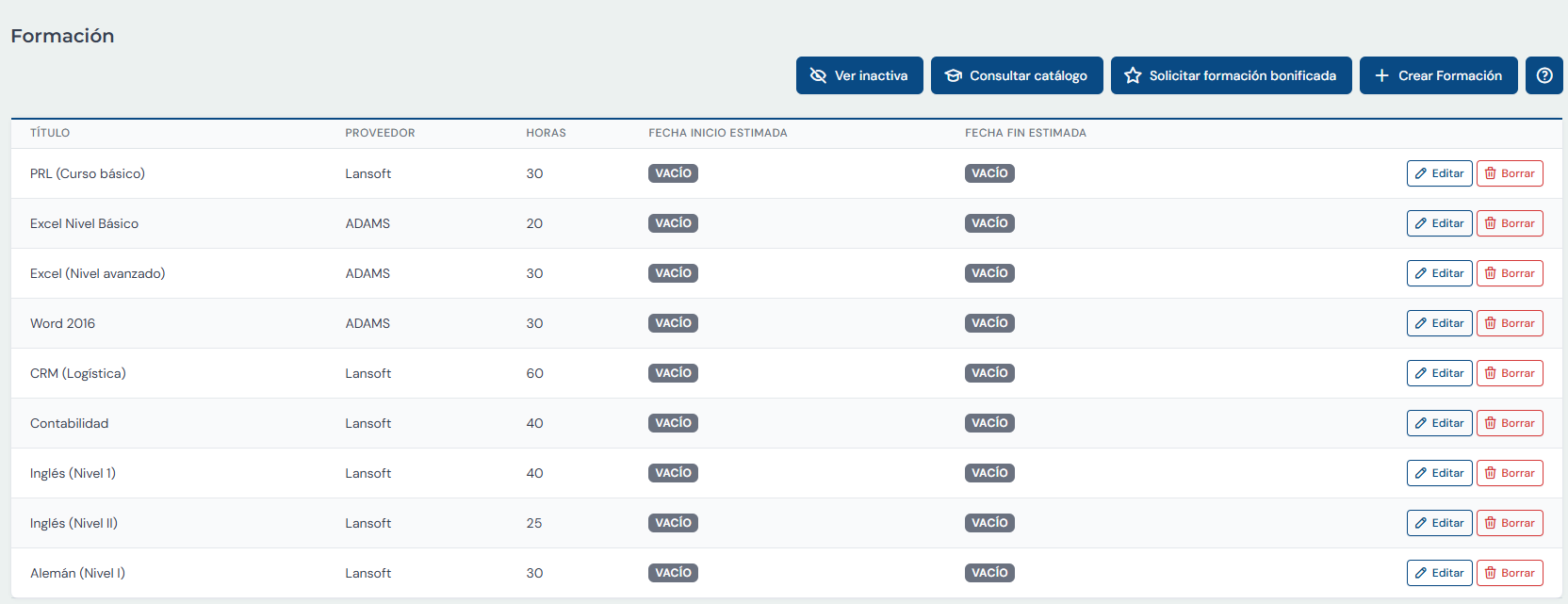This screenshot has height=604, width=1568.
Task: Toggle Ver inactiva to show inactive training
Action: pos(859,75)
